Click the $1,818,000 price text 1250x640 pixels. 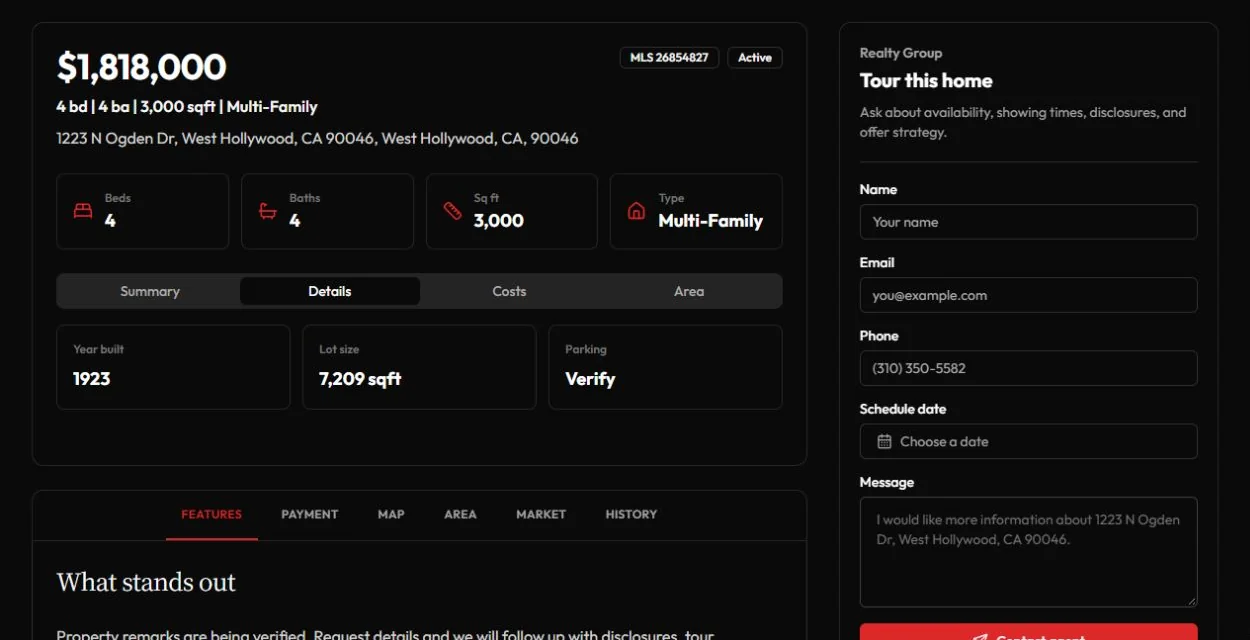tap(142, 67)
